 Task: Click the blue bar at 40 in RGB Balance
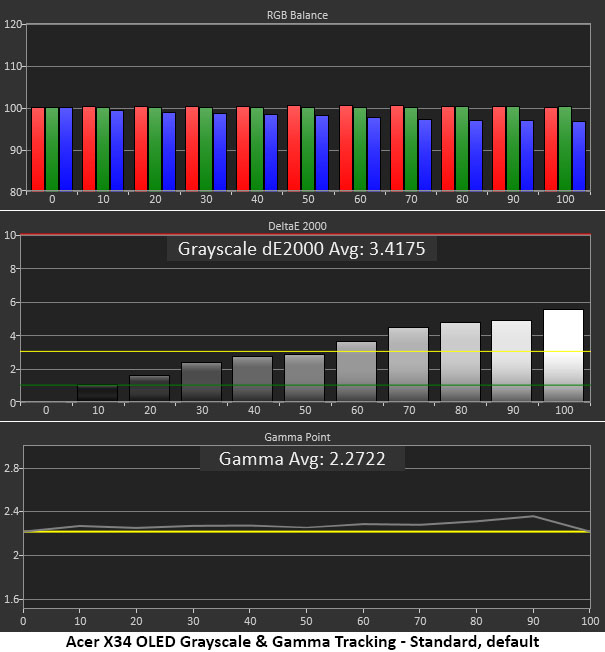point(271,152)
